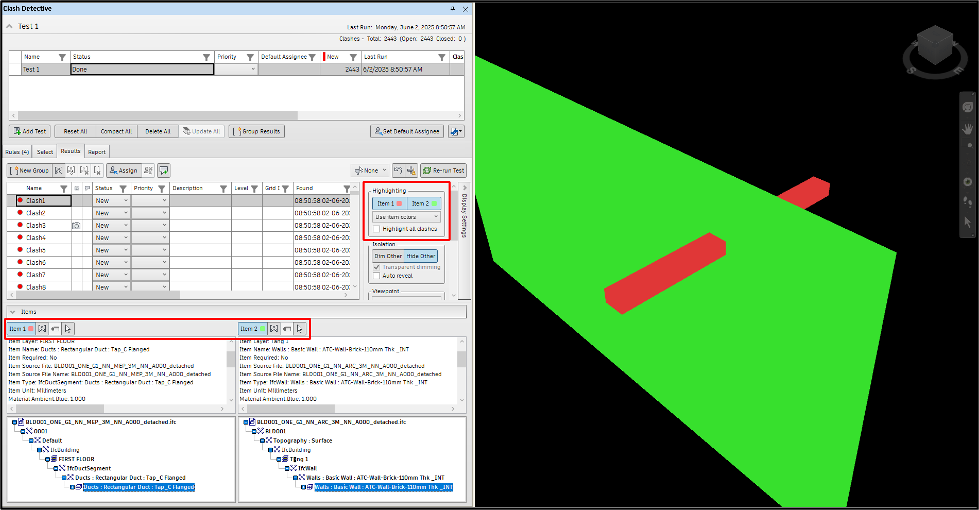Viewport: 979px width, 510px height.
Task: Toggle the Dim Other isolation button
Action: tap(388, 256)
